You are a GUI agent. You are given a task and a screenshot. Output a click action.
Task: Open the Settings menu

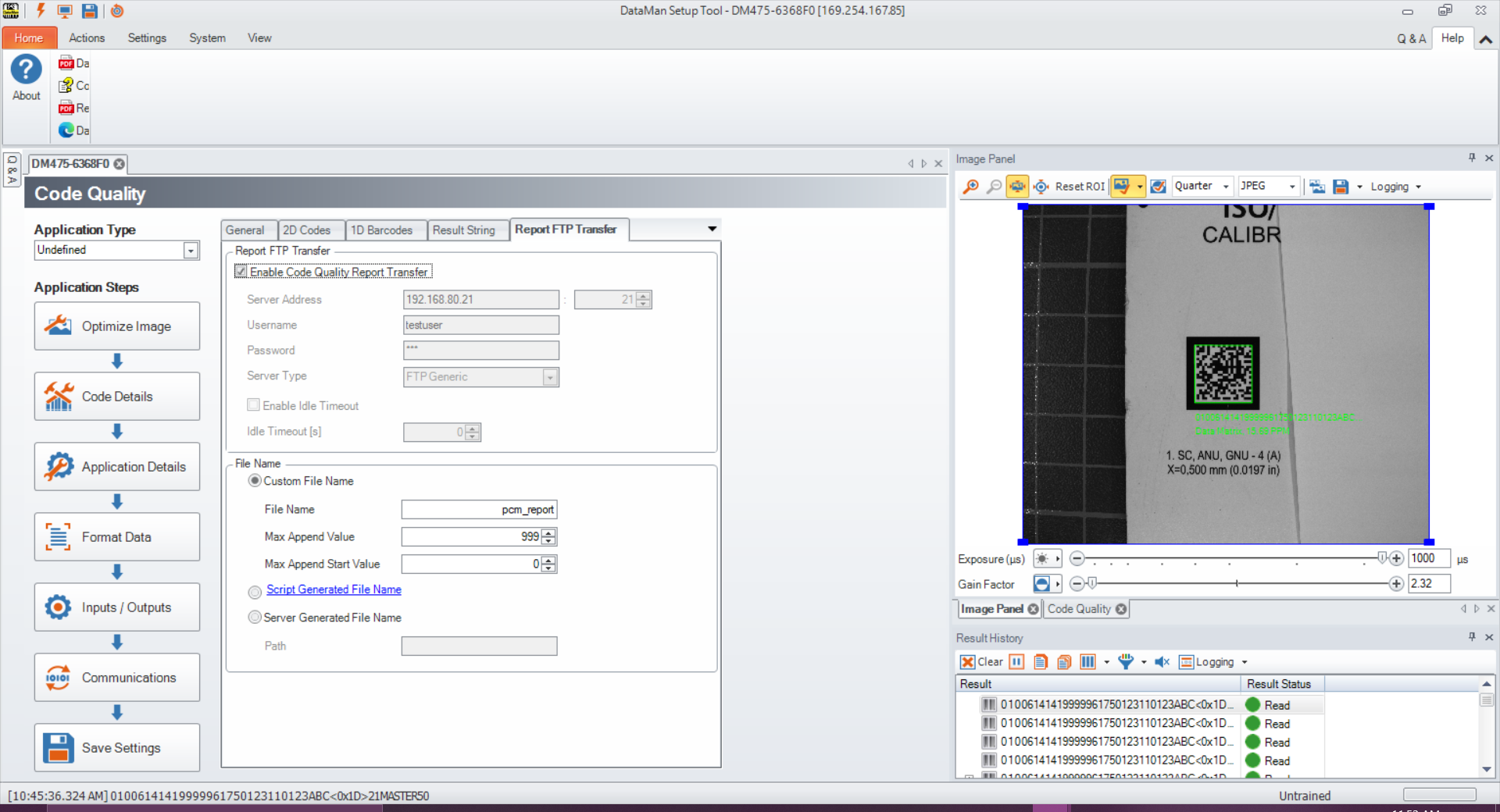click(x=147, y=38)
